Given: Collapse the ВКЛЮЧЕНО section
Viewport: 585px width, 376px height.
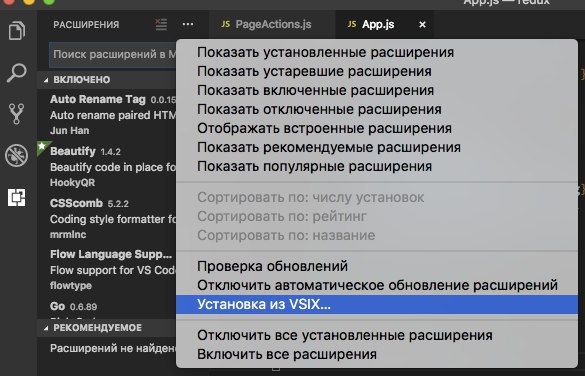Looking at the screenshot, I should click(107, 80).
